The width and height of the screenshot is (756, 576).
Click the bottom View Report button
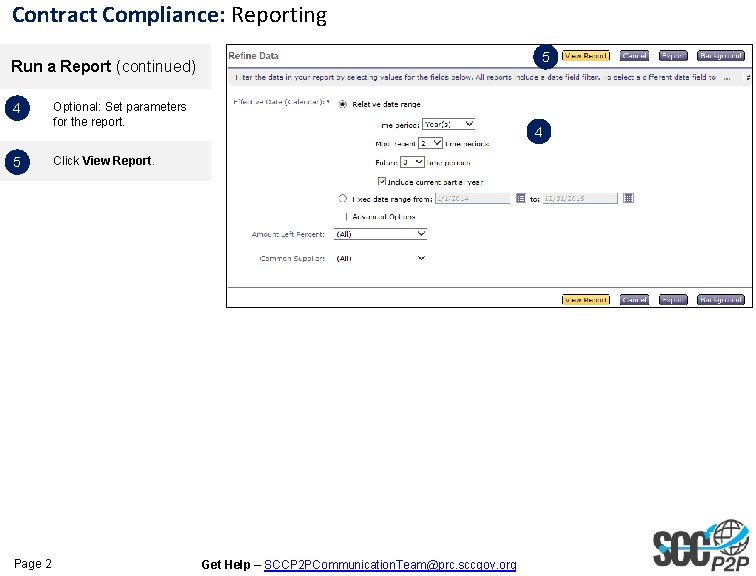pyautogui.click(x=585, y=300)
